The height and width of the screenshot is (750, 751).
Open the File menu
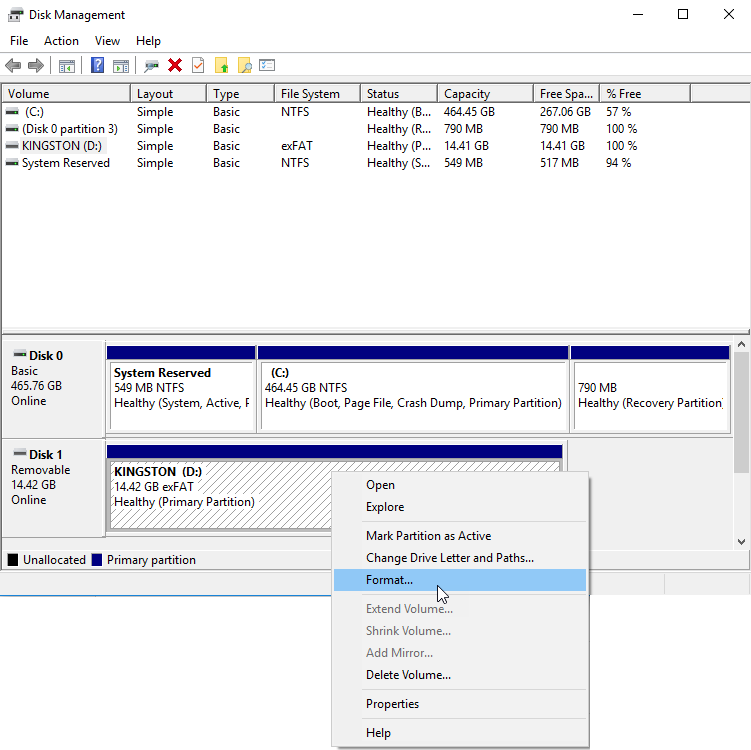click(19, 41)
